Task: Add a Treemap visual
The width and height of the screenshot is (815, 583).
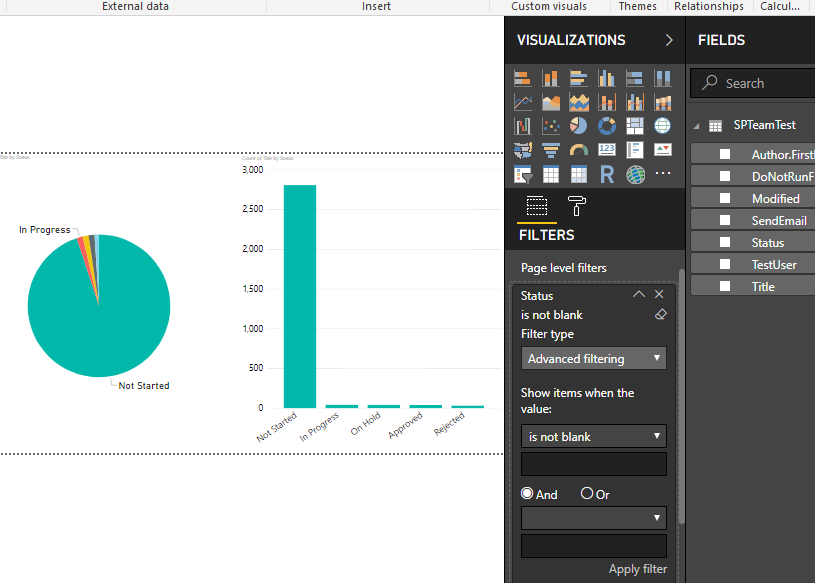Action: (x=633, y=125)
